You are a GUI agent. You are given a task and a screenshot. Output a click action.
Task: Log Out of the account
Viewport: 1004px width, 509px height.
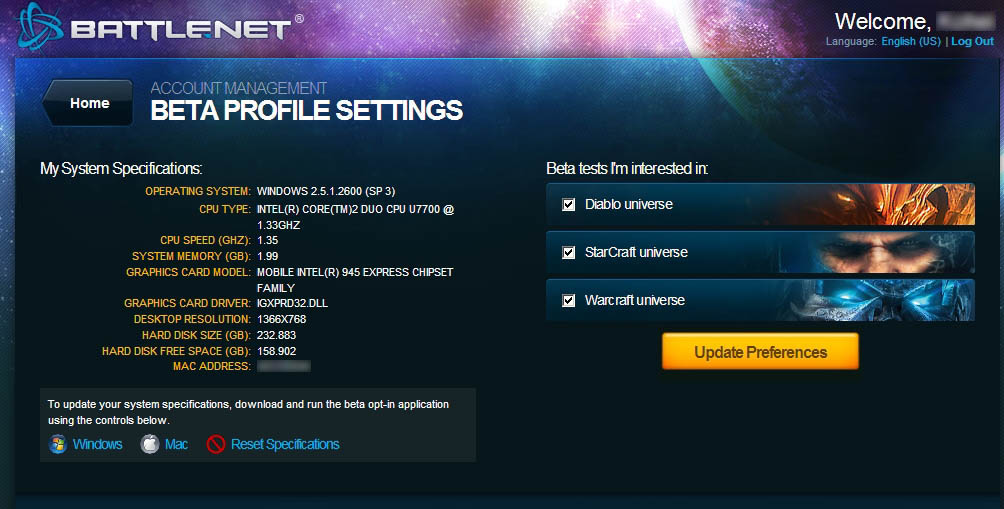click(x=972, y=41)
